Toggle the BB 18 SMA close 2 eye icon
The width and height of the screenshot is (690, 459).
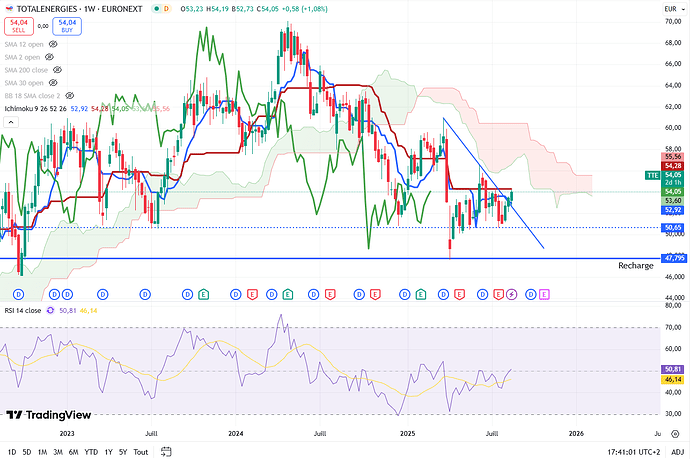coord(70,95)
